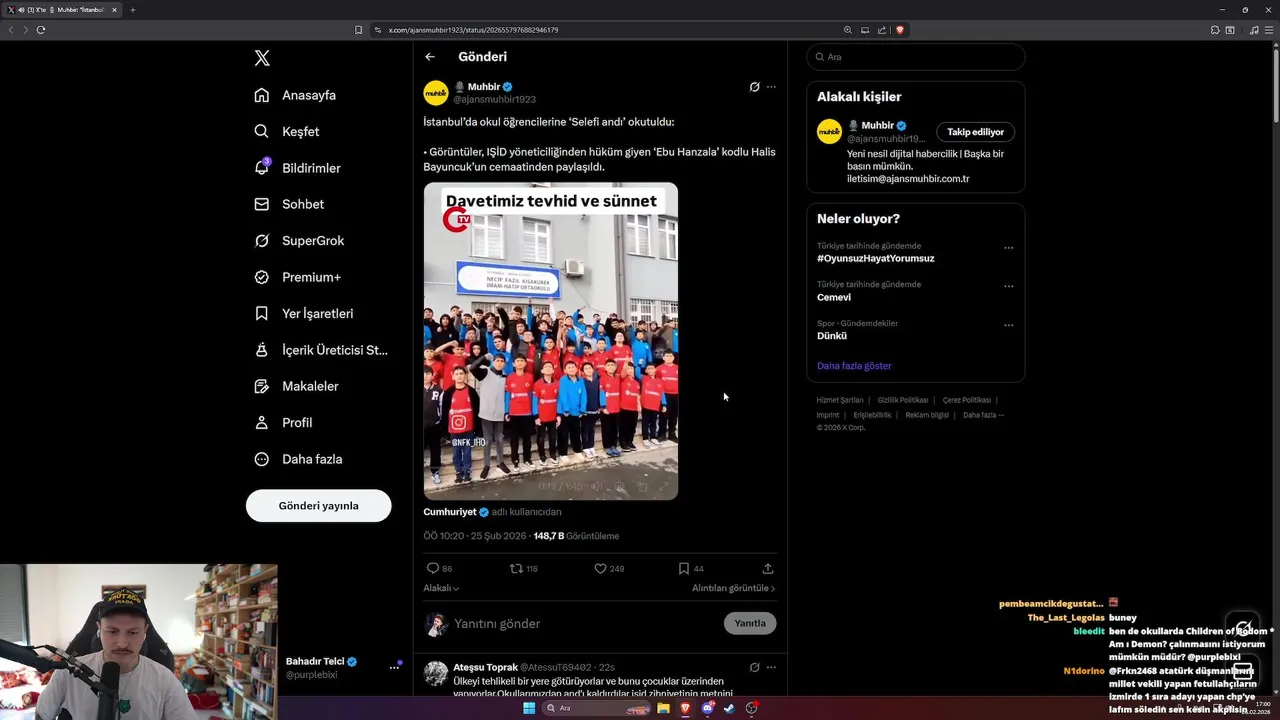Open #OyunsuzHayatYorumsuz trending topic
The image size is (1280, 720).
[876, 258]
